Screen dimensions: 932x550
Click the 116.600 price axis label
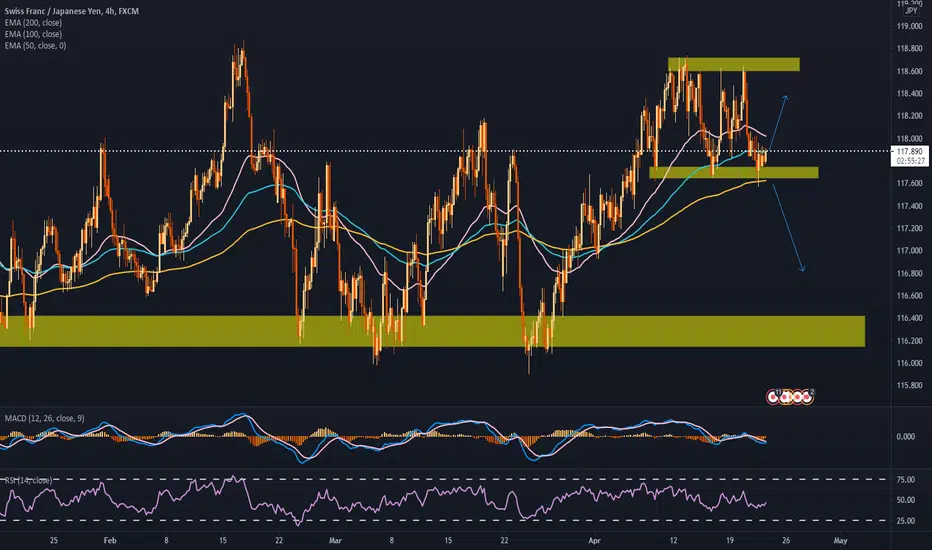909,296
